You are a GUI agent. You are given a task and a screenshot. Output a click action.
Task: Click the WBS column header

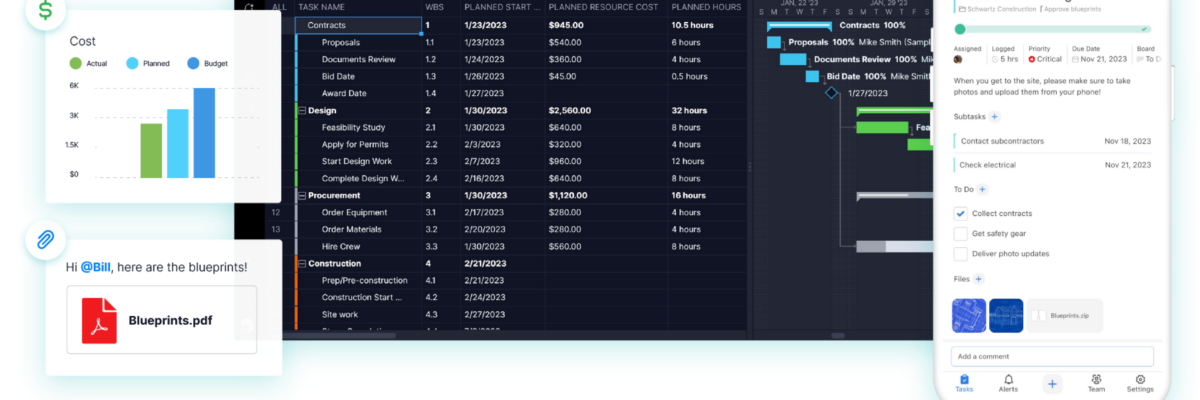434,7
